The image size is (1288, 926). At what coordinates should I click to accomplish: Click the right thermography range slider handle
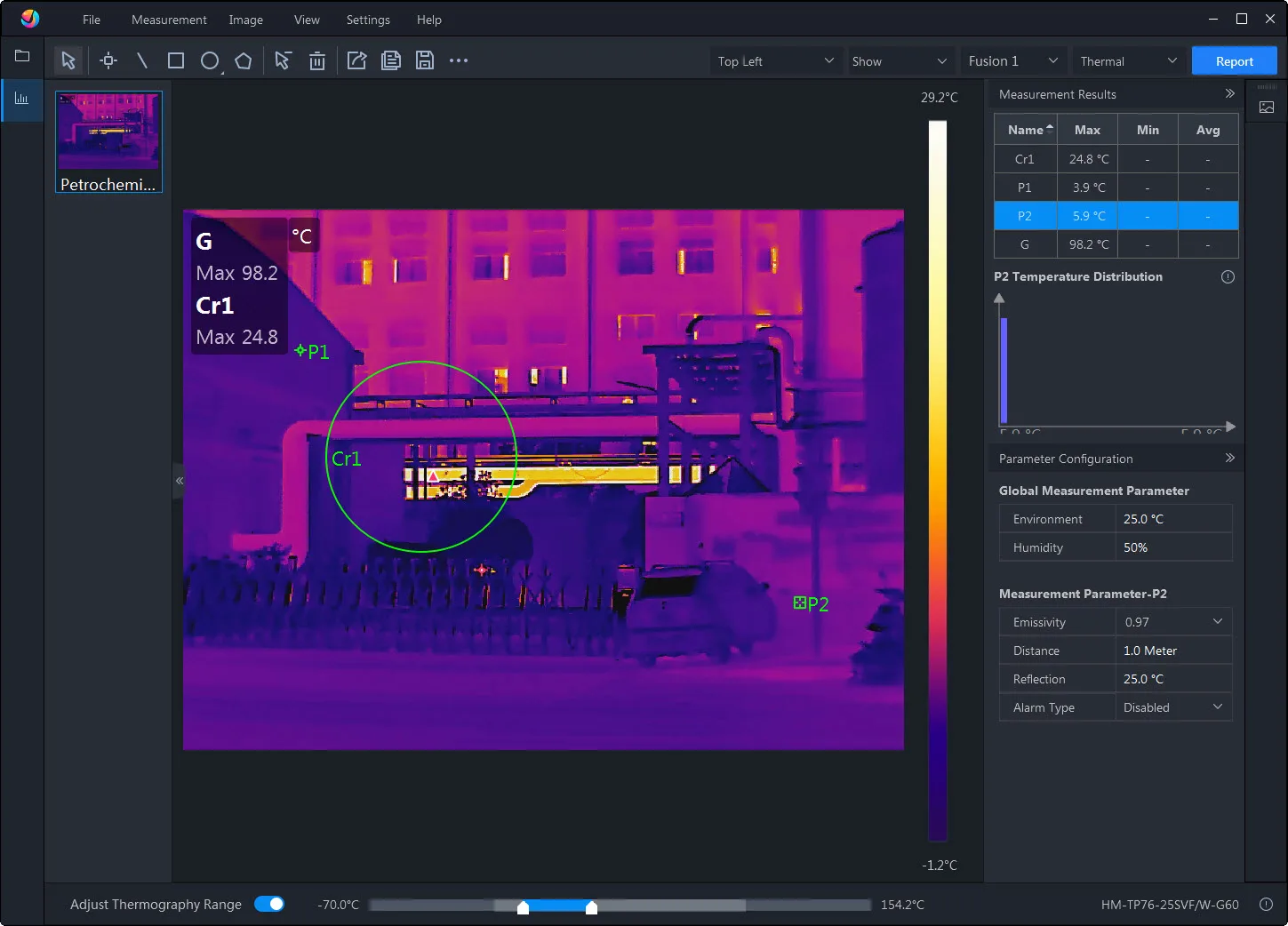591,907
